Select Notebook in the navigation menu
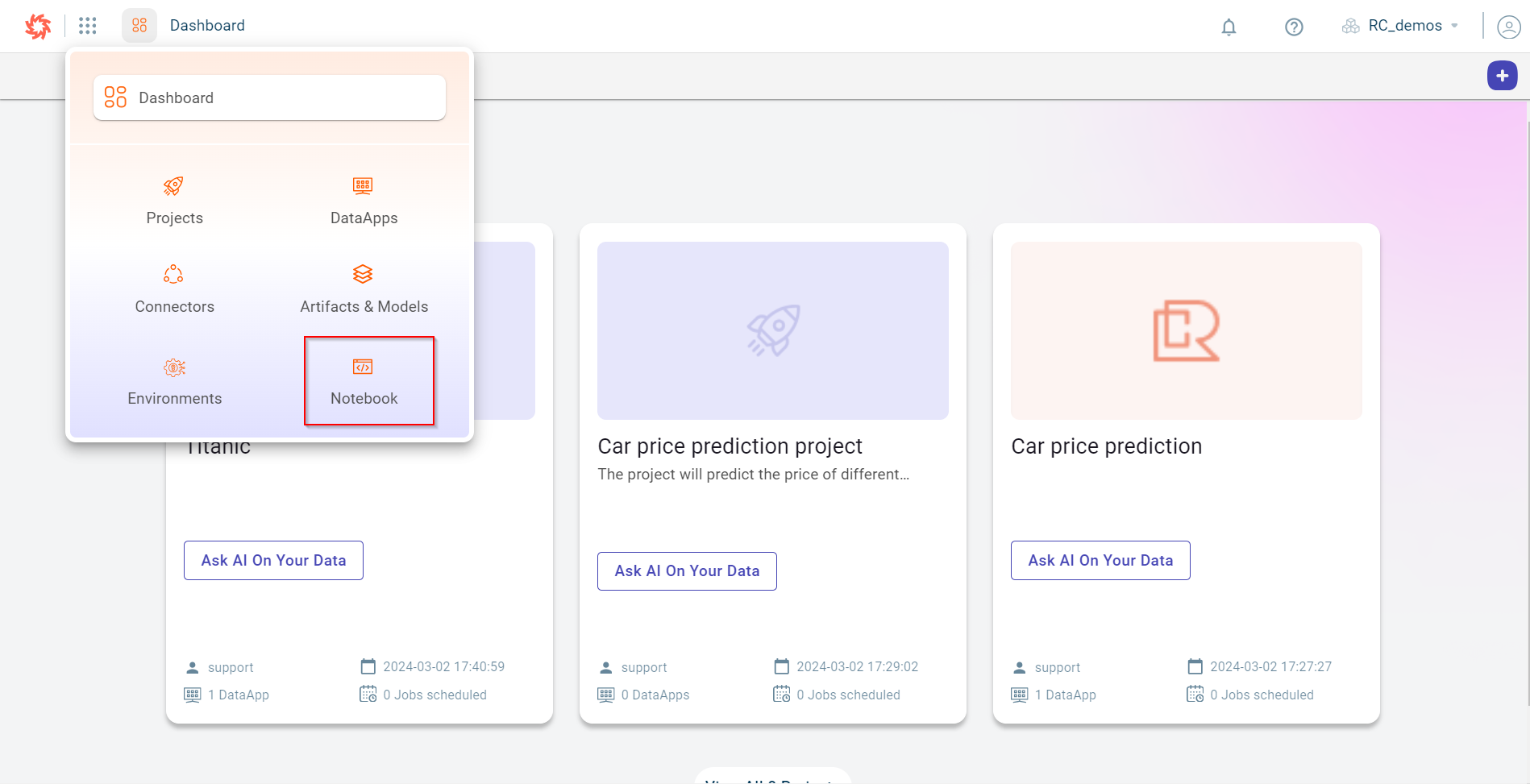 pos(364,381)
